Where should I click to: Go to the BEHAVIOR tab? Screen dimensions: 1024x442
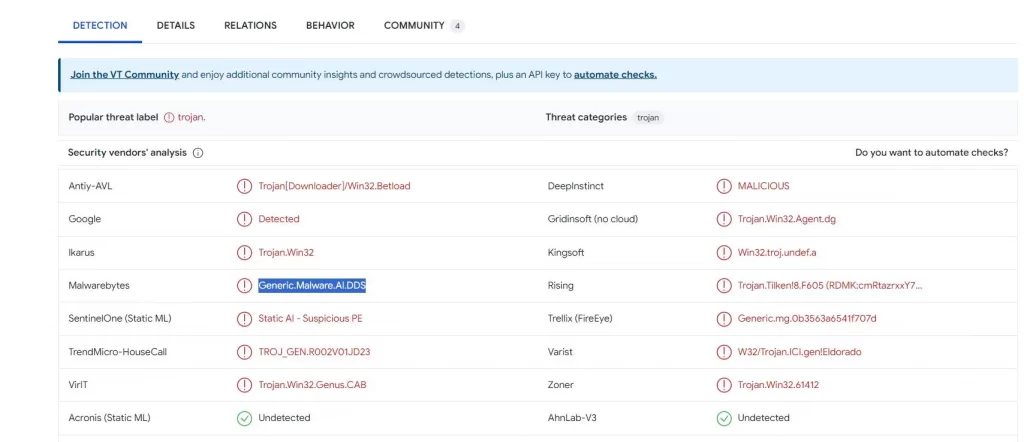click(x=330, y=25)
